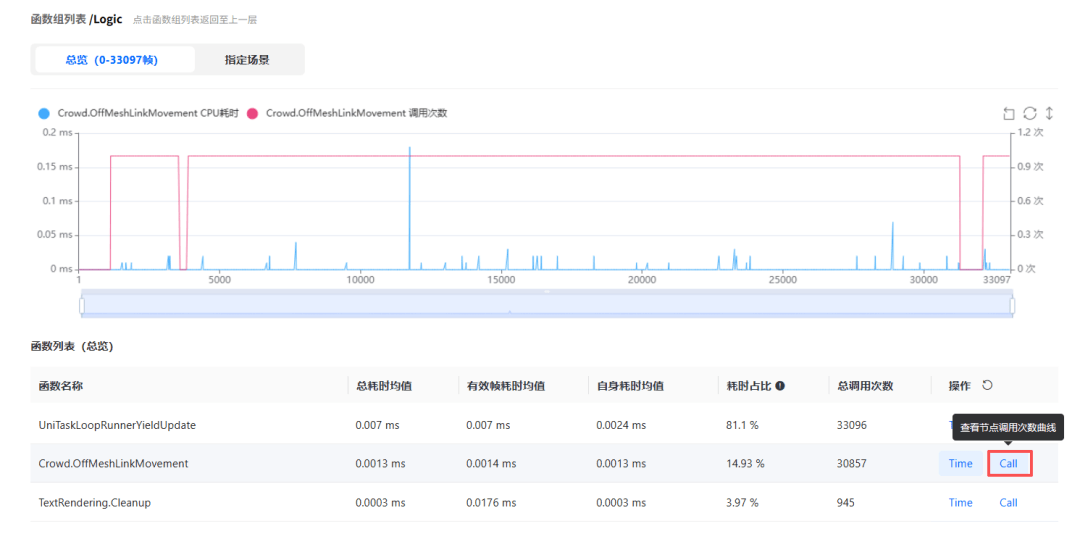Screen dimensions: 1080x534
Task: Click the reset icon next to 操作 header
Action: [987, 385]
